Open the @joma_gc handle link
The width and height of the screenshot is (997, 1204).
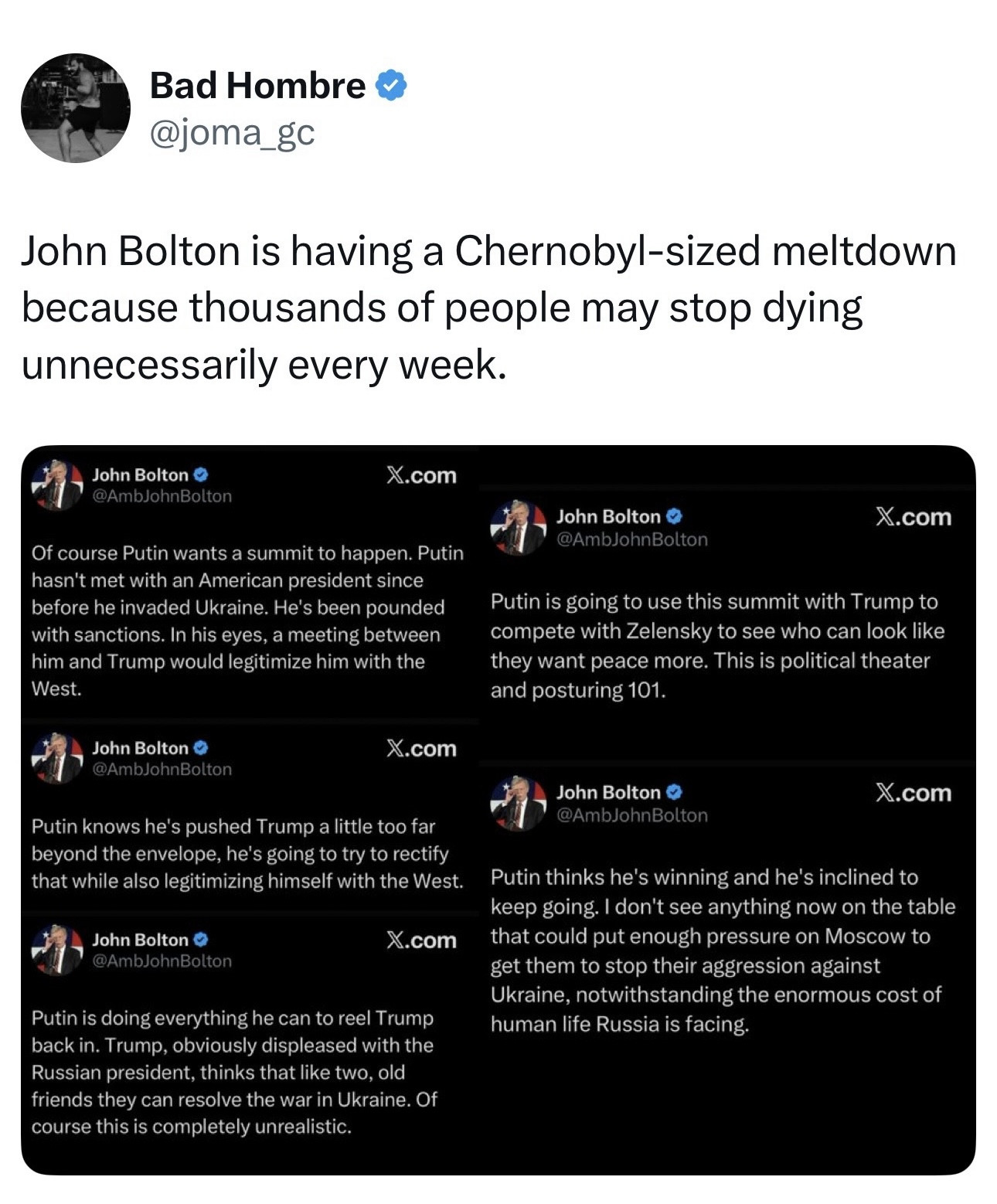(x=232, y=133)
